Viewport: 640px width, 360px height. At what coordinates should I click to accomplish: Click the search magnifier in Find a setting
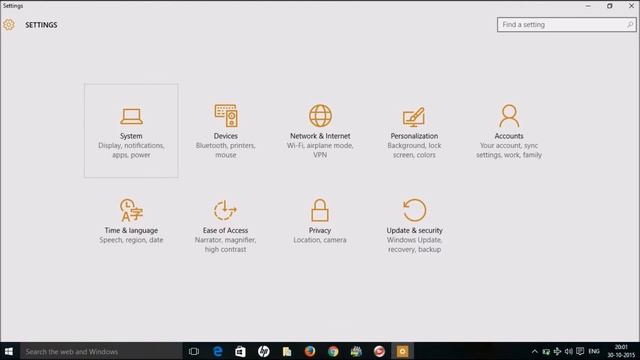pyautogui.click(x=630, y=24)
